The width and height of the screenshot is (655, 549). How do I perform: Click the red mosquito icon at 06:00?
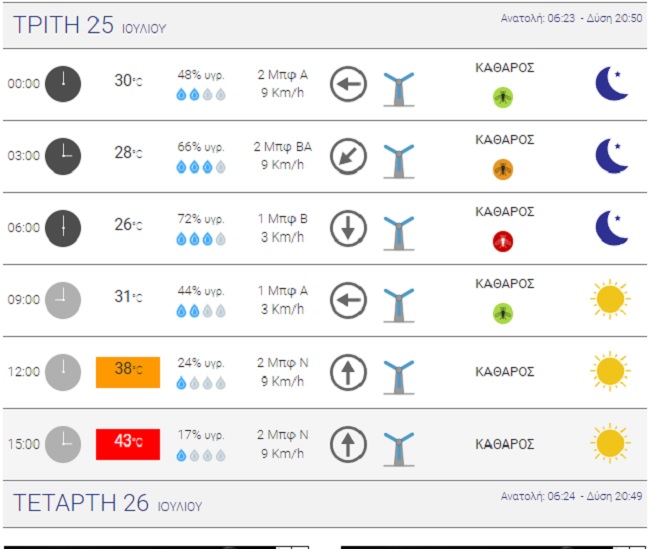click(503, 241)
